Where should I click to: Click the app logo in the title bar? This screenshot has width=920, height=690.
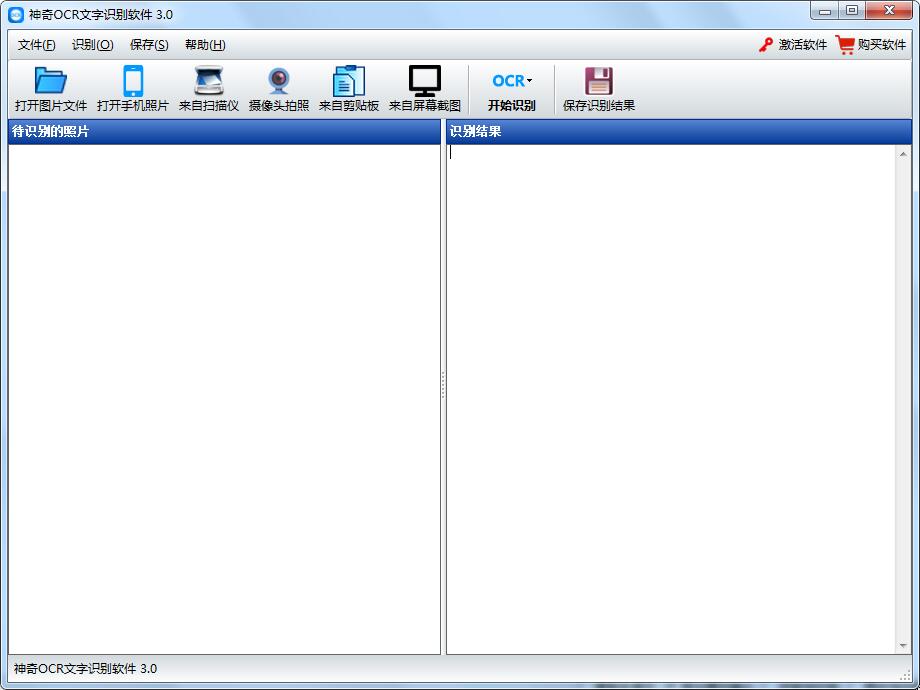16,15
